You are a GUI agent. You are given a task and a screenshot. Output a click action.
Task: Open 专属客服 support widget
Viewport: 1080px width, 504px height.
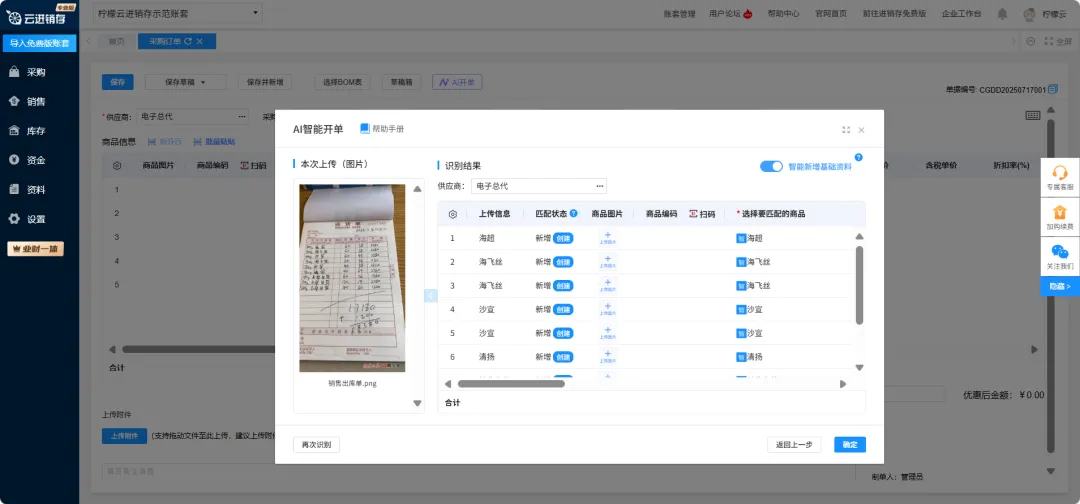coord(1059,176)
